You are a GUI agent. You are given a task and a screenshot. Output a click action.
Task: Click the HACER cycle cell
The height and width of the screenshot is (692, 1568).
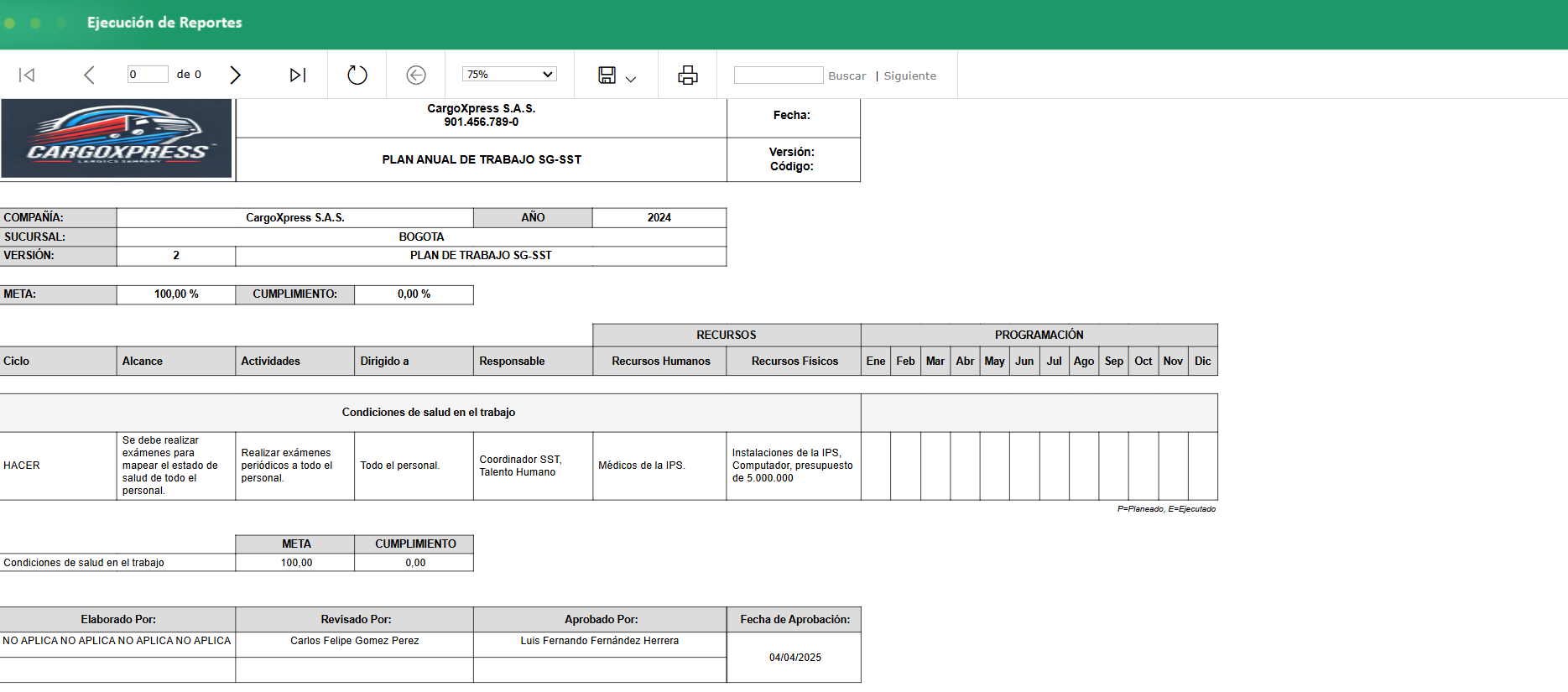[x=22, y=466]
